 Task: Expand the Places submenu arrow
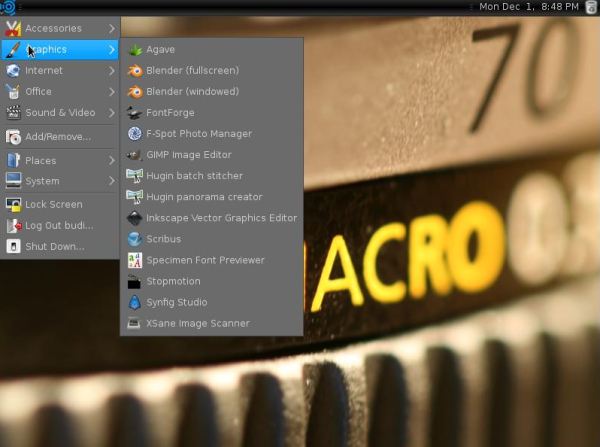(x=111, y=160)
